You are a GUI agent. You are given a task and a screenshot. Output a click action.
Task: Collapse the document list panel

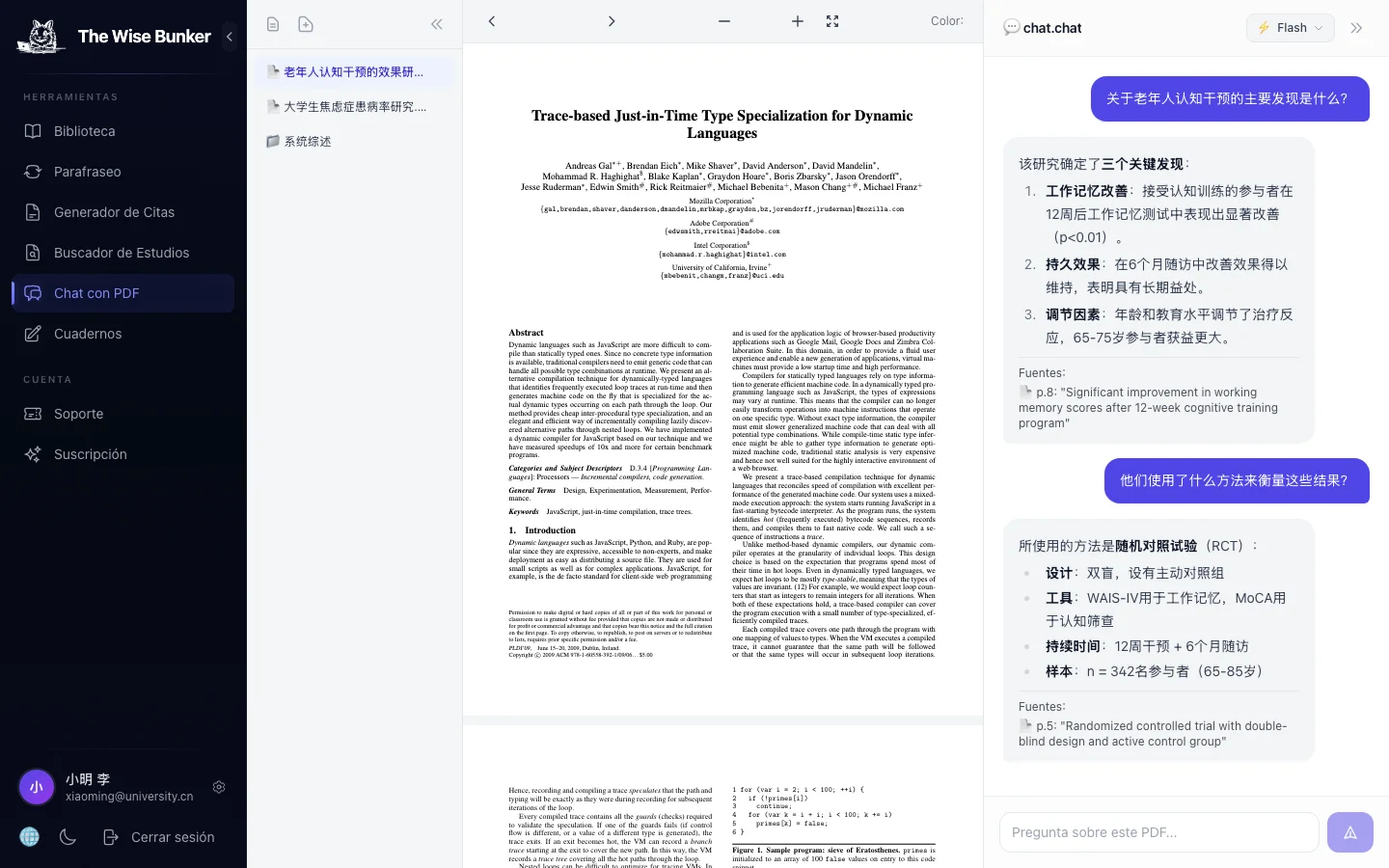point(436,23)
